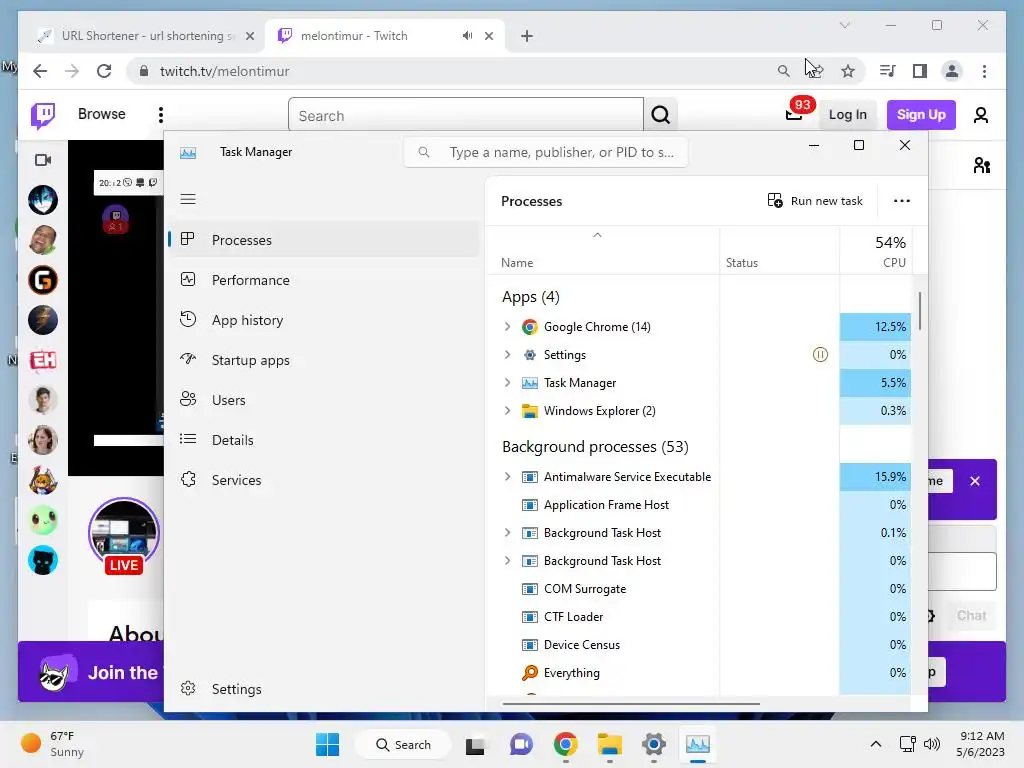The width and height of the screenshot is (1024, 768).
Task: Sort processes by CPU column
Action: (875, 251)
